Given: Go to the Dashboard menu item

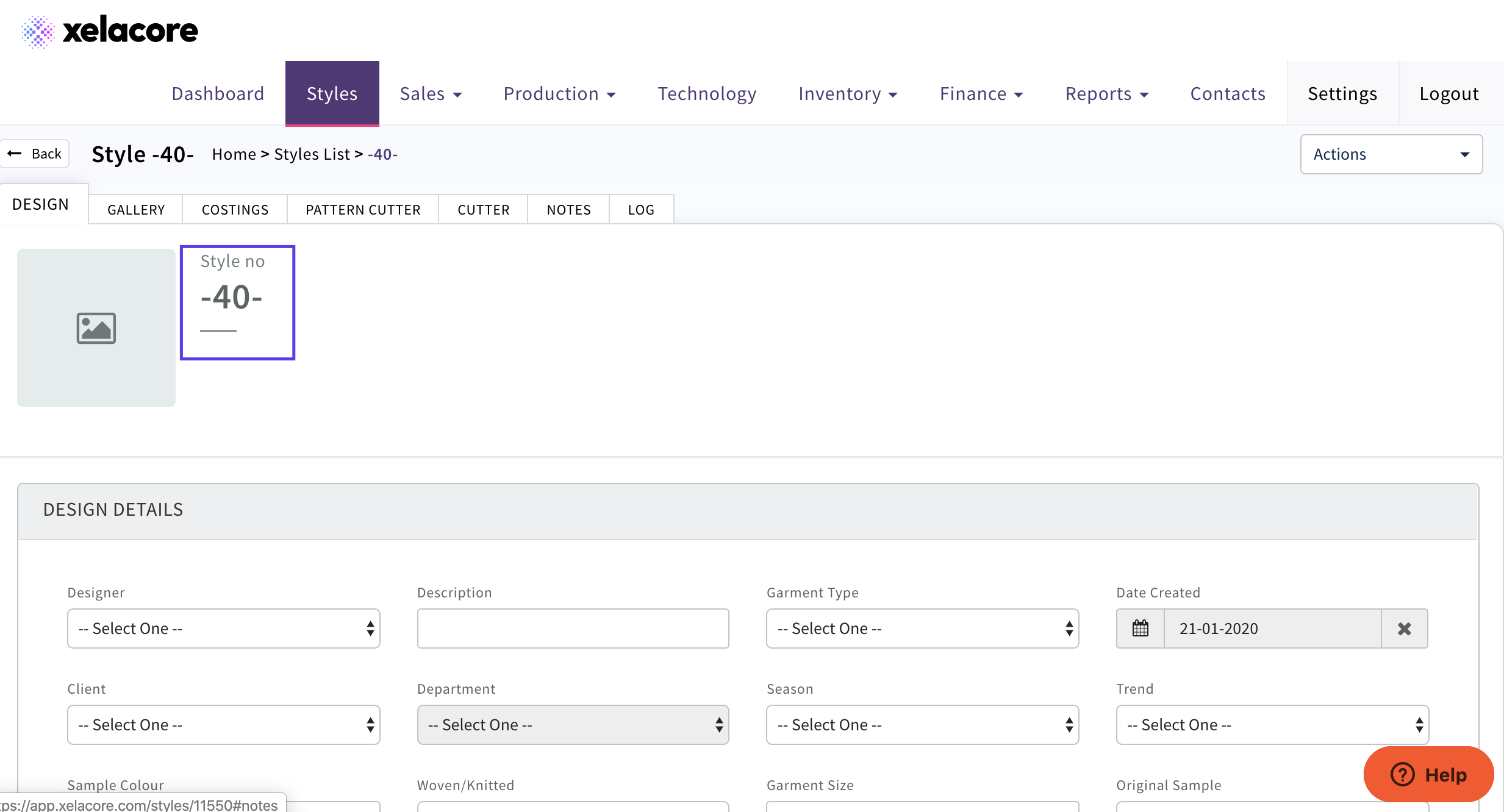Looking at the screenshot, I should [x=218, y=94].
